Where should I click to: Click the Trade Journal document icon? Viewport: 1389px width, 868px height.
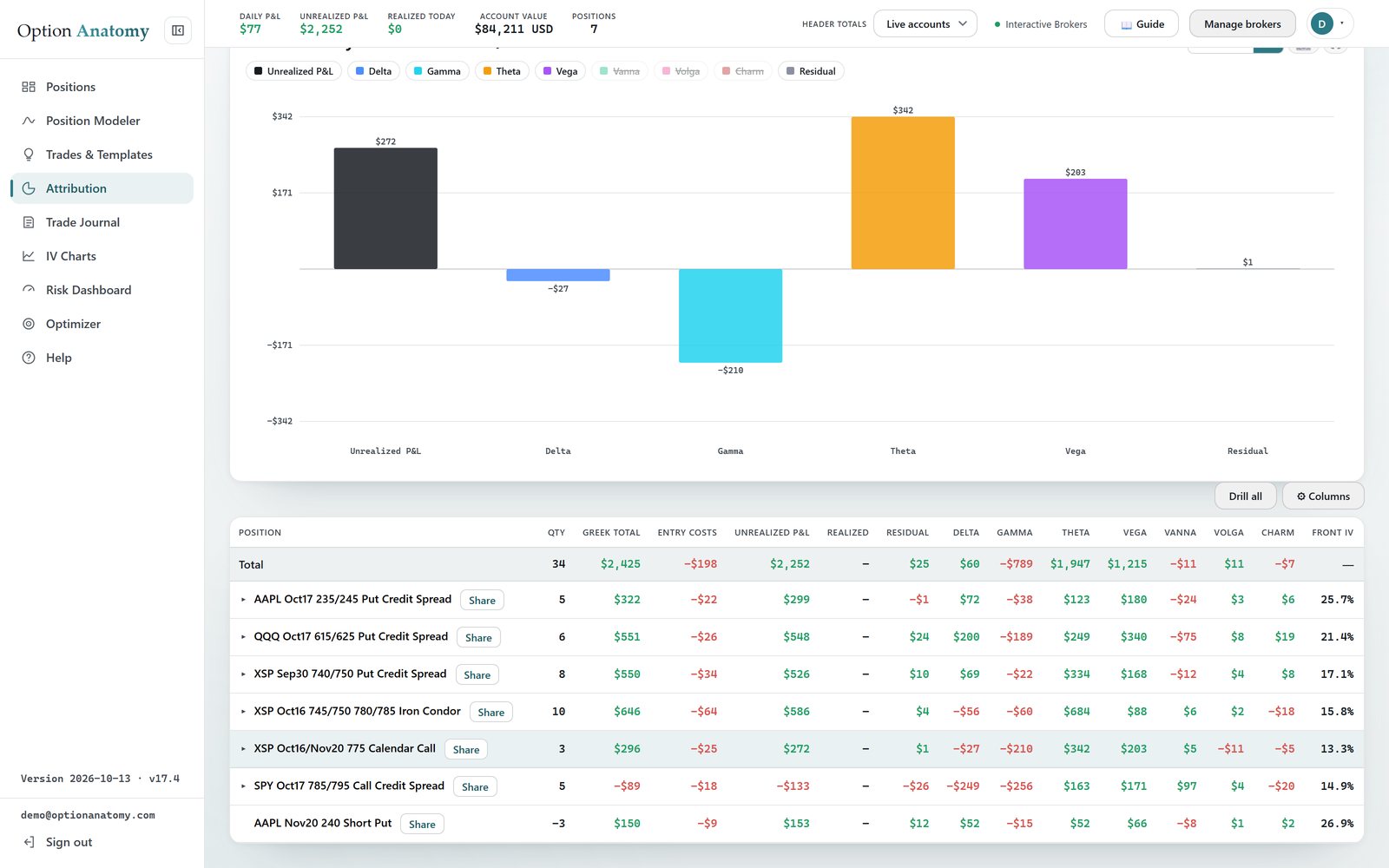pos(29,222)
